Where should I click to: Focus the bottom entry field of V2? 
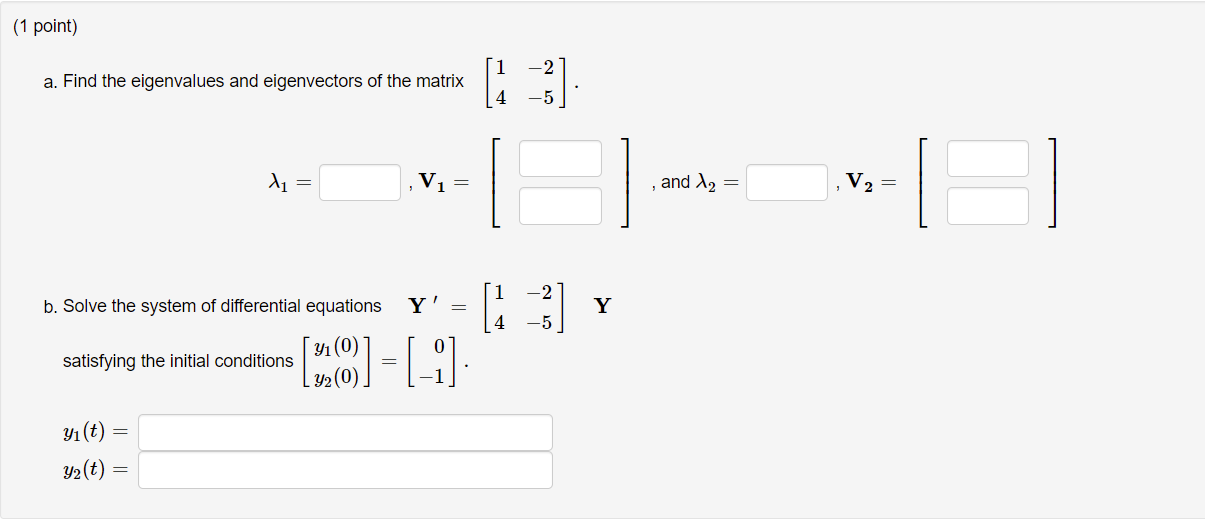(988, 206)
